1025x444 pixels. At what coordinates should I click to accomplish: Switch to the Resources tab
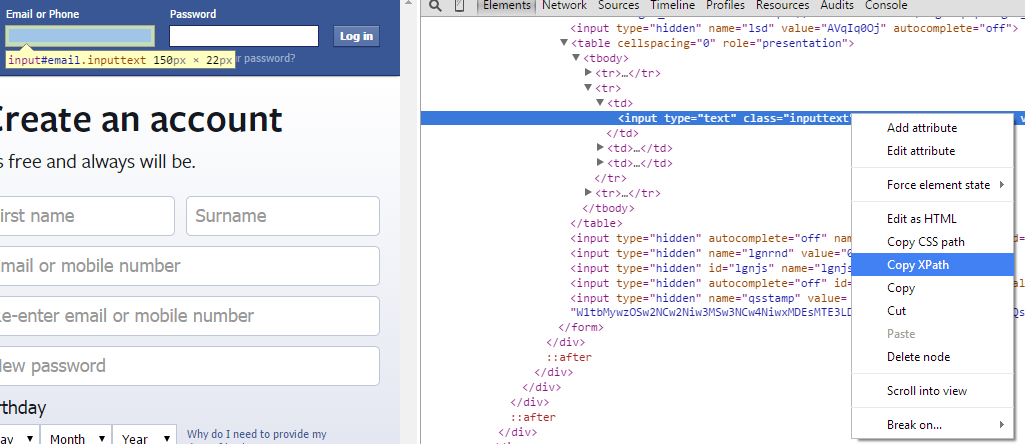click(x=782, y=5)
